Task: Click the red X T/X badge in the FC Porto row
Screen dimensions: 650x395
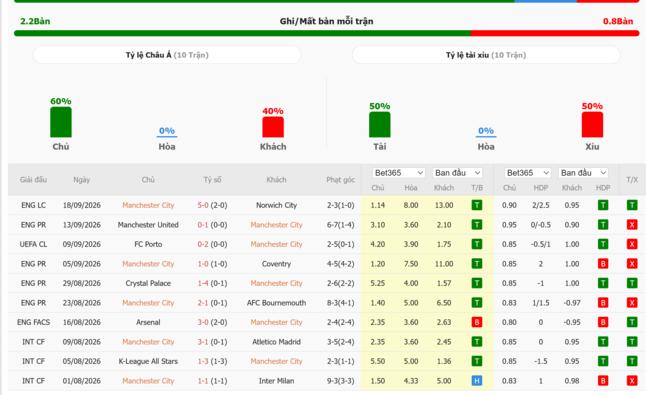Action: pyautogui.click(x=632, y=244)
